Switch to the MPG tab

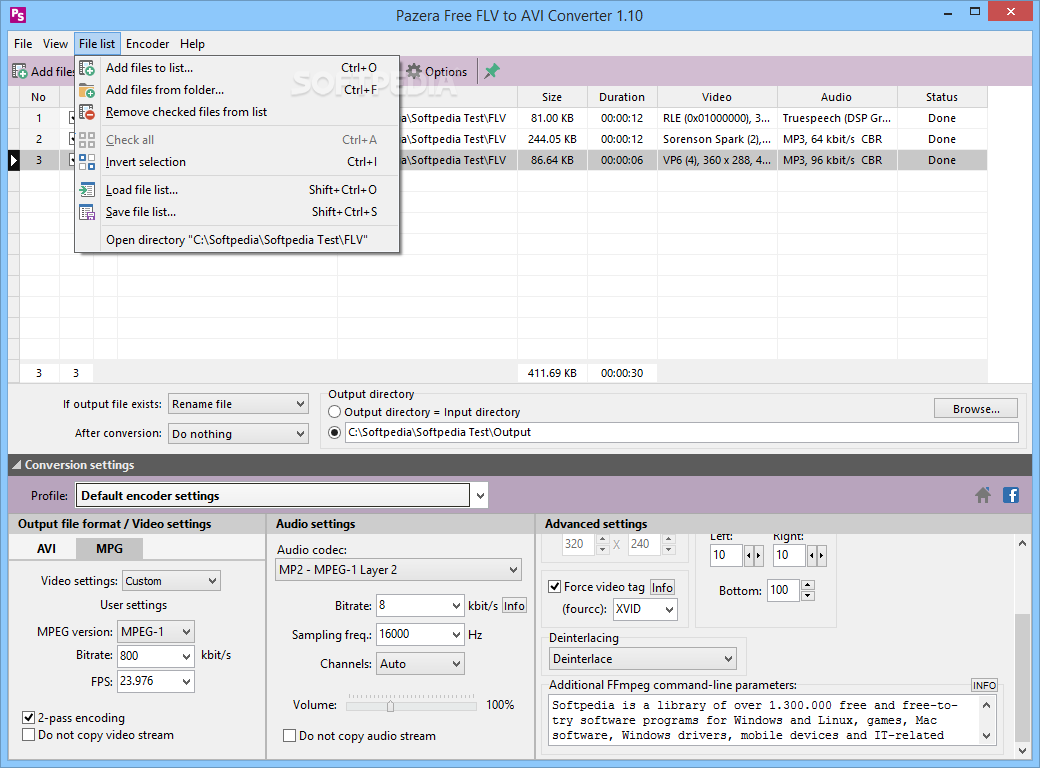[x=109, y=548]
